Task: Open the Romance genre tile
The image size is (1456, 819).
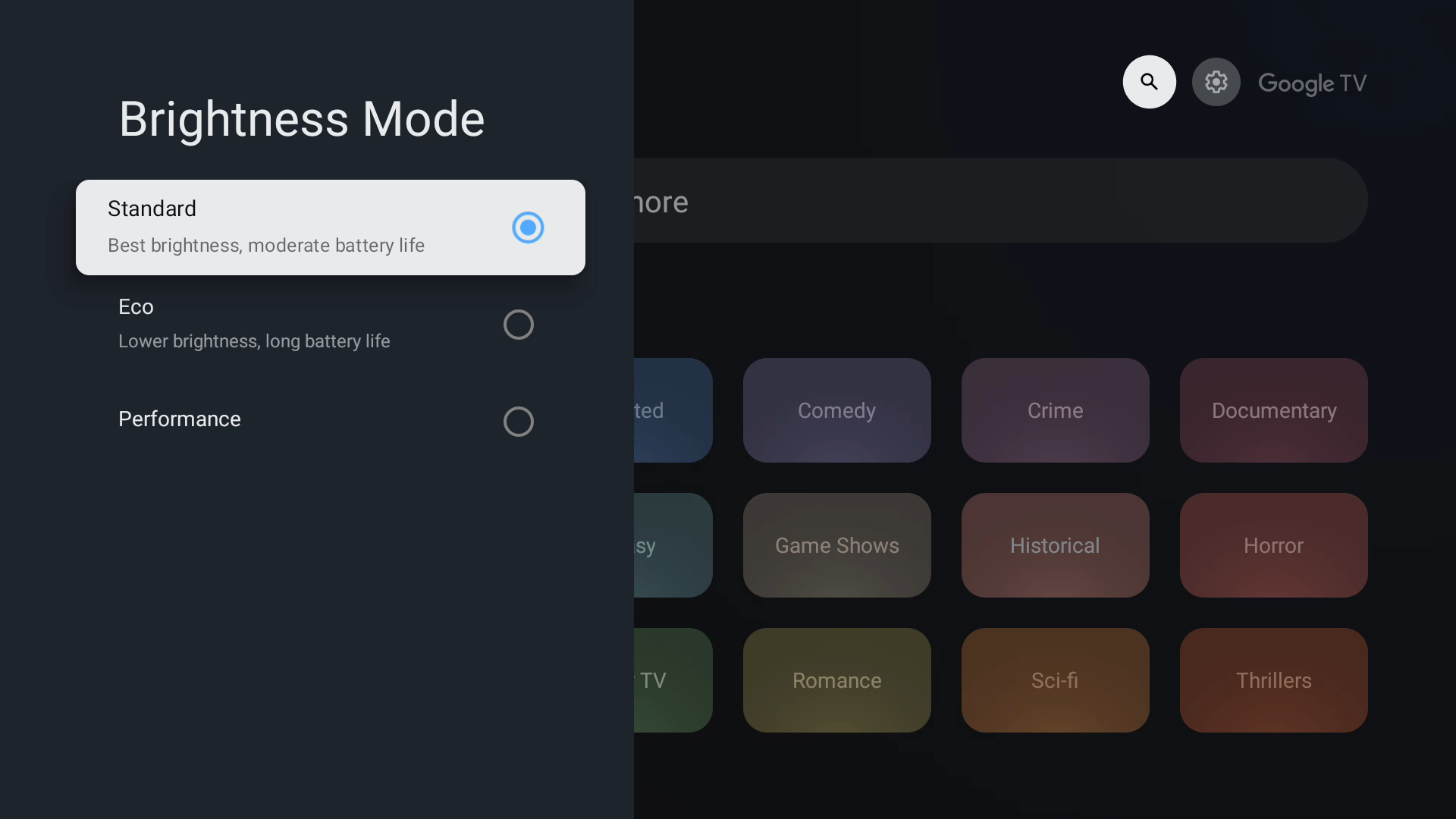Action: click(836, 680)
